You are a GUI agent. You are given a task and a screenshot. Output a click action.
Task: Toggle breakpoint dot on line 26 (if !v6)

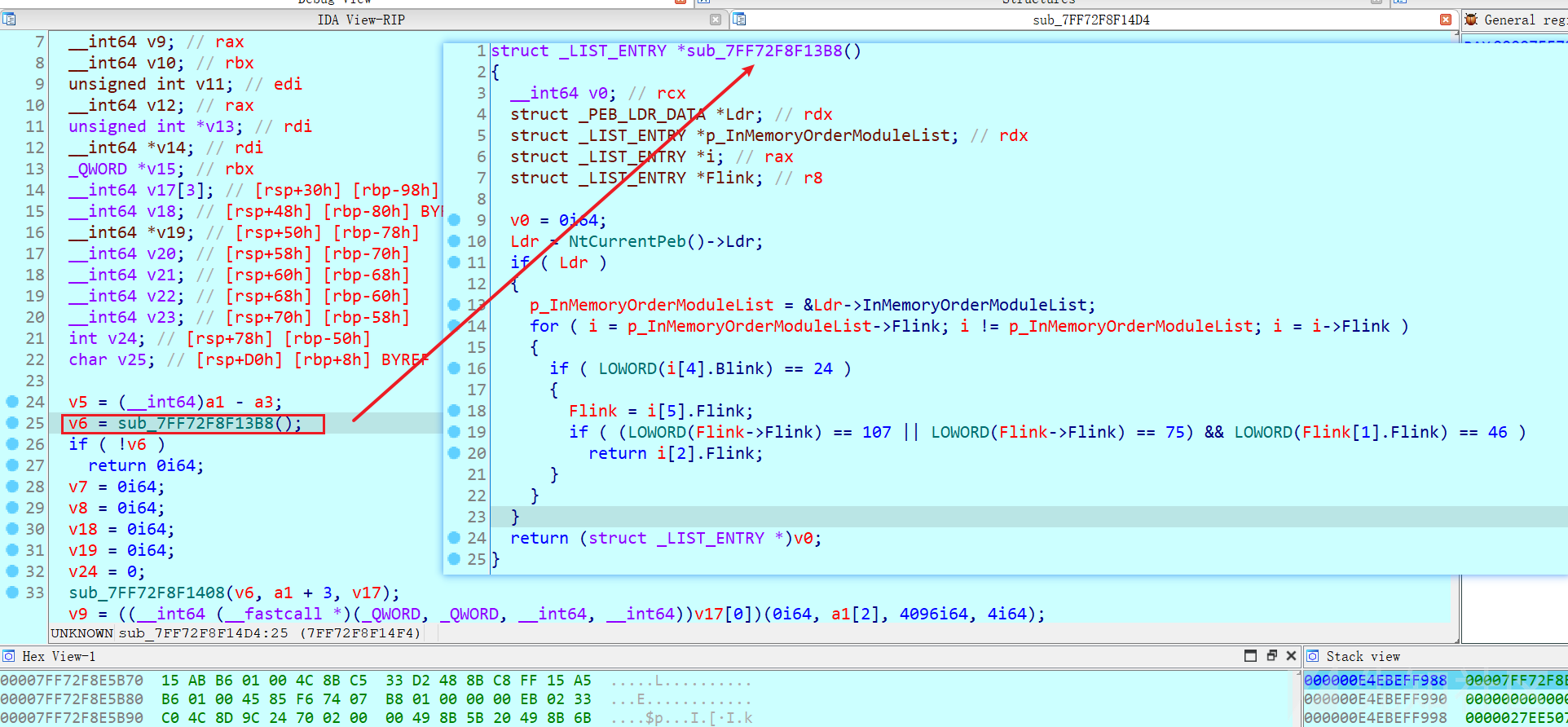click(12, 443)
